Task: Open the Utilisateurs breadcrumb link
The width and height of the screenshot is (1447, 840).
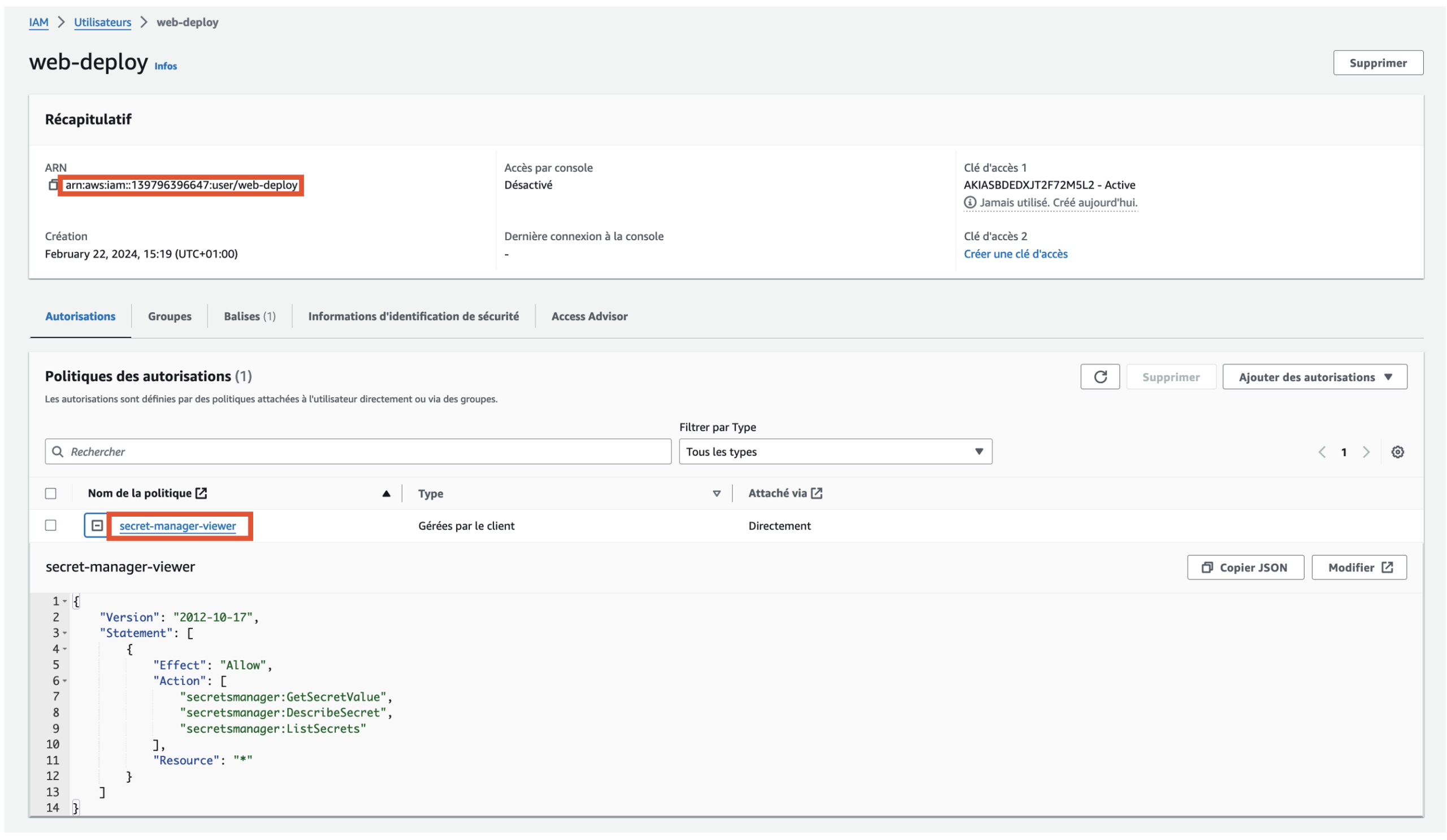Action: coord(102,22)
